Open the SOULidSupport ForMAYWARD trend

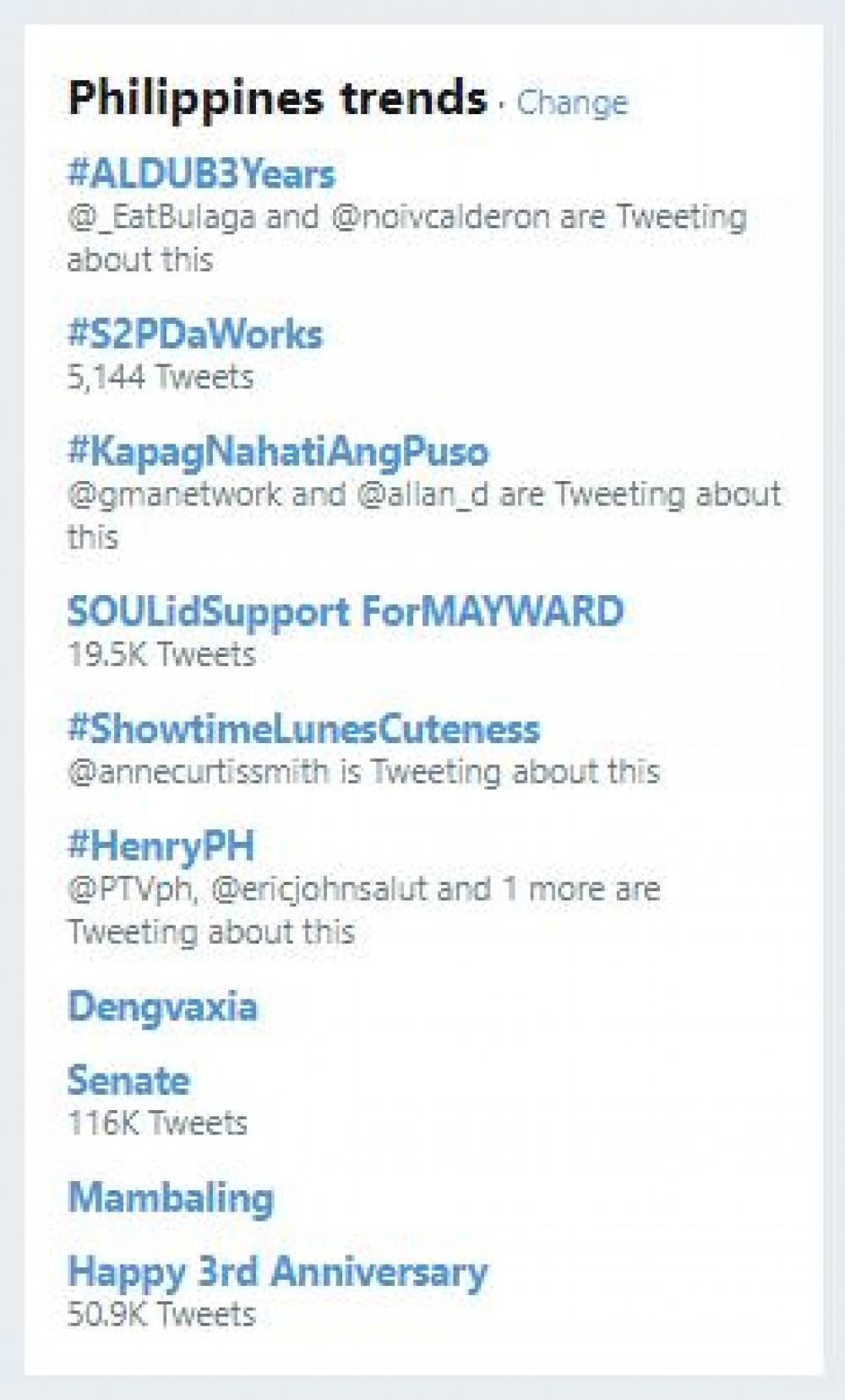tap(345, 611)
